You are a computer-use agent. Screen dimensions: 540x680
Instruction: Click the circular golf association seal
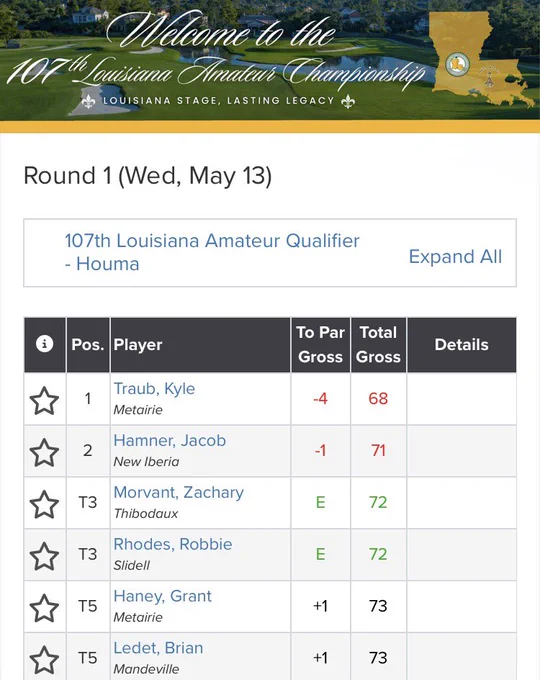[x=457, y=65]
